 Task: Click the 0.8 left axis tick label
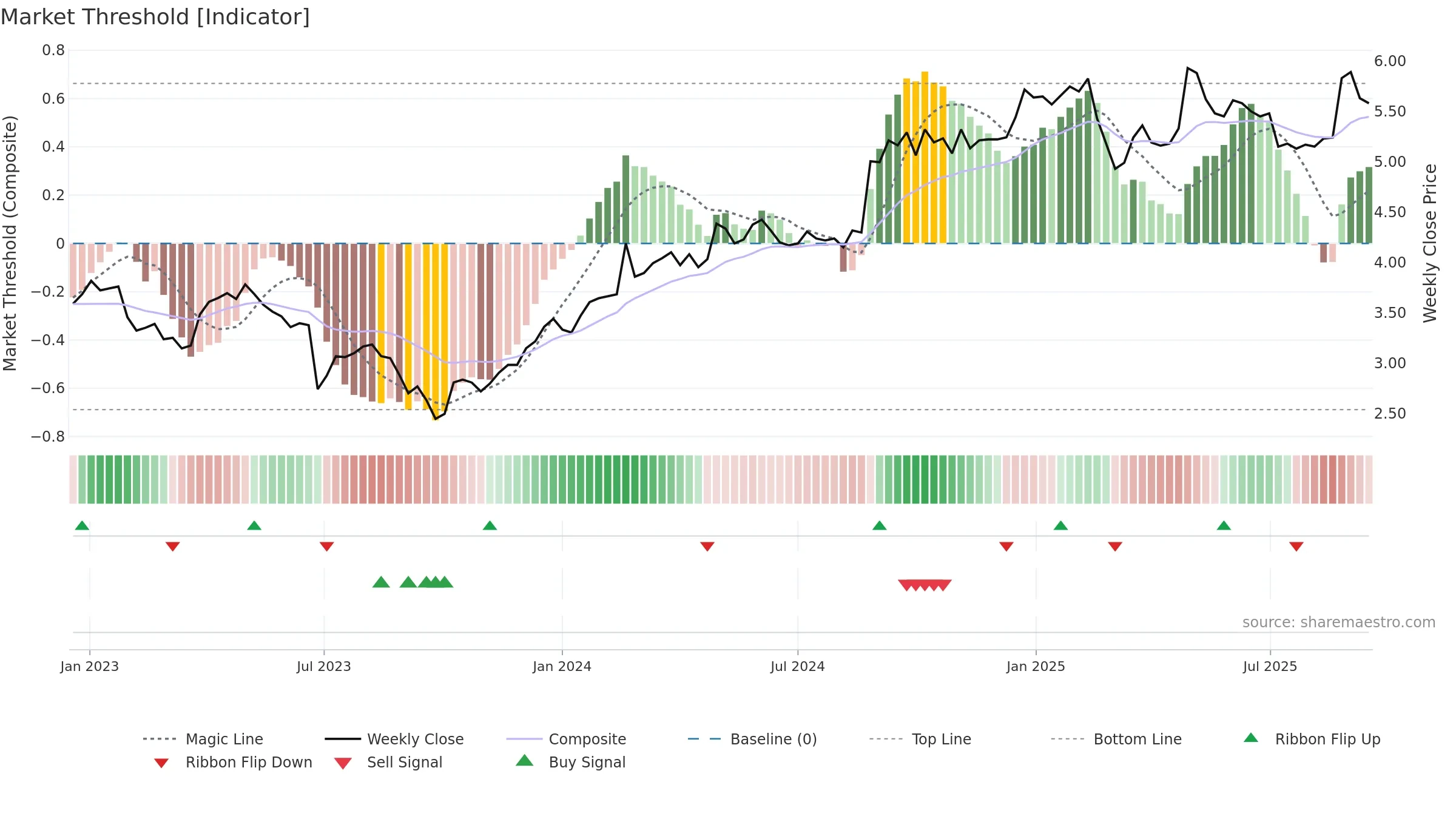(x=53, y=50)
